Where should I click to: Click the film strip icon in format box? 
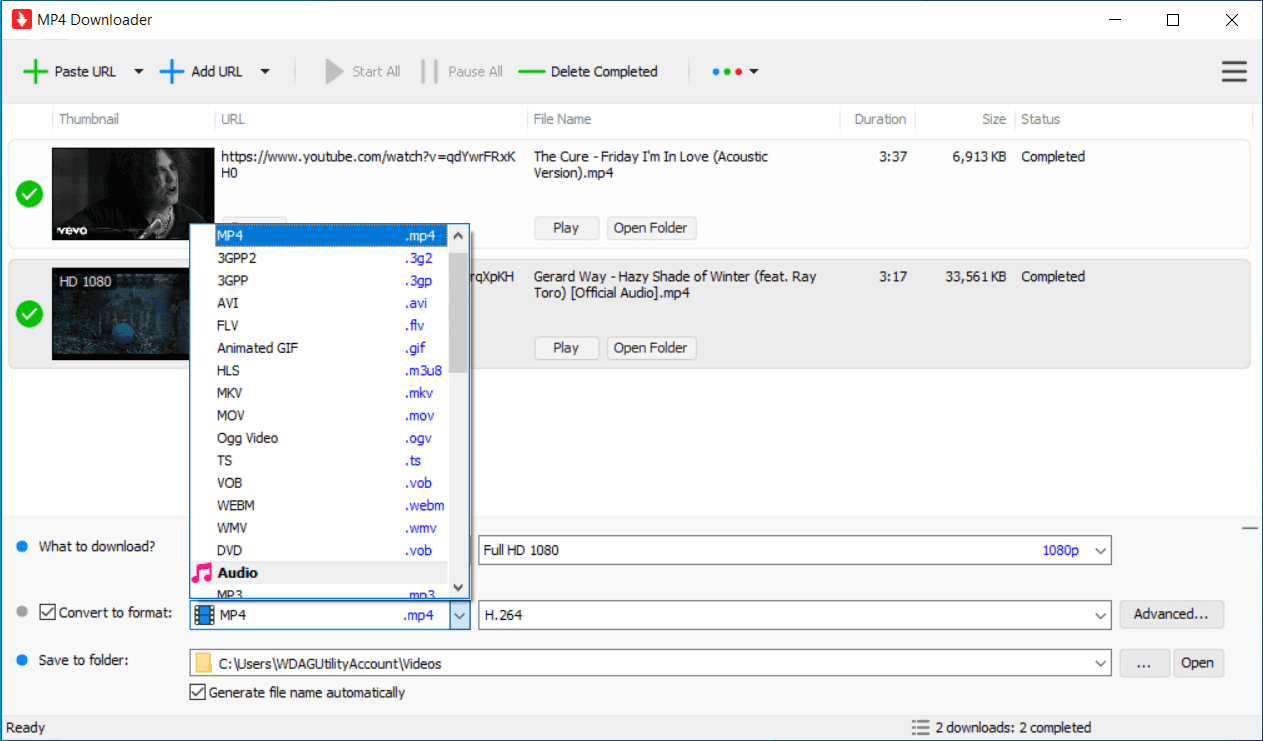[x=205, y=615]
